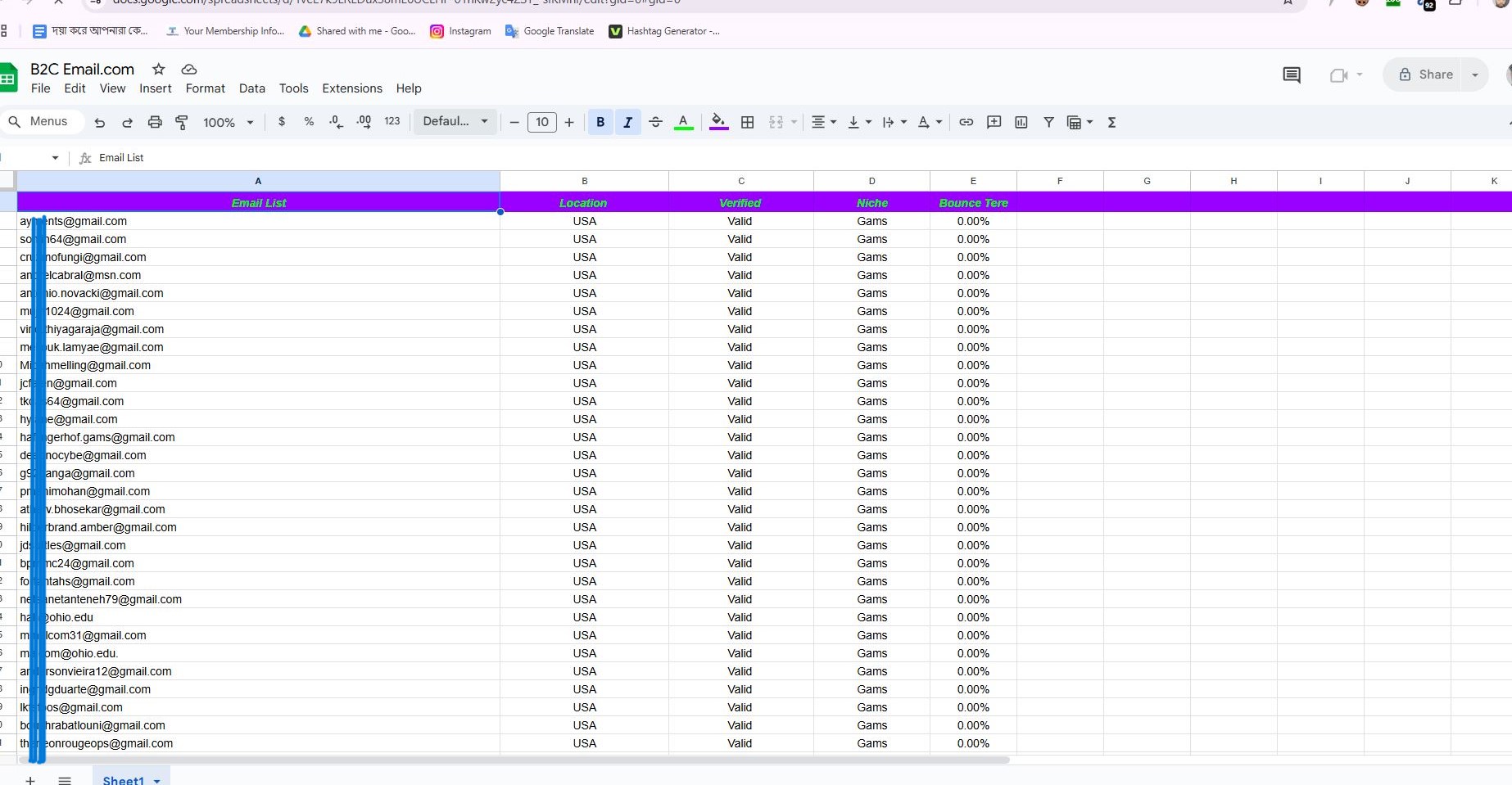The width and height of the screenshot is (1512, 785).
Task: Open the Tools menu
Action: (x=293, y=88)
